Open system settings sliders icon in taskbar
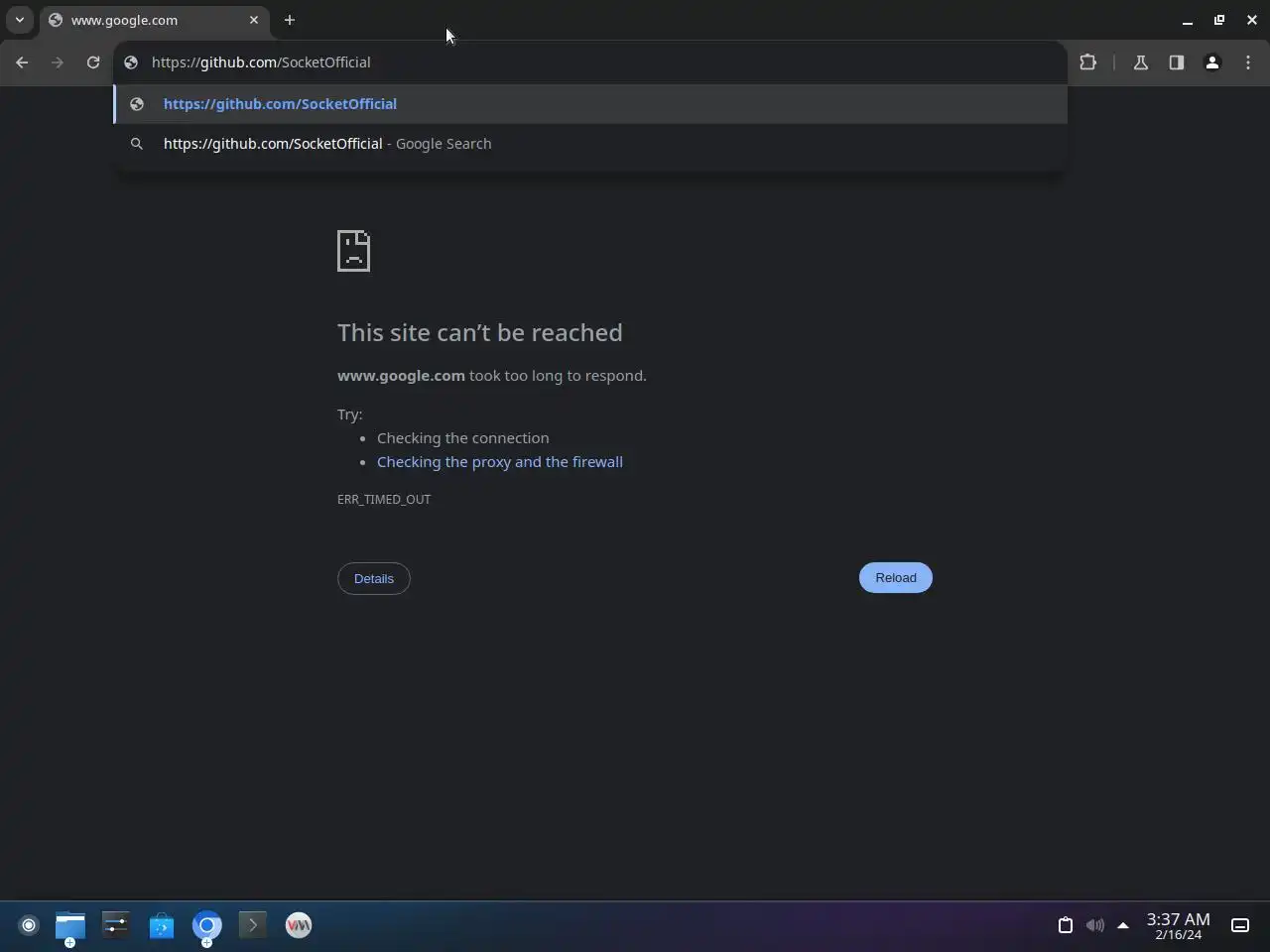Viewport: 1270px width, 952px height. (x=116, y=926)
